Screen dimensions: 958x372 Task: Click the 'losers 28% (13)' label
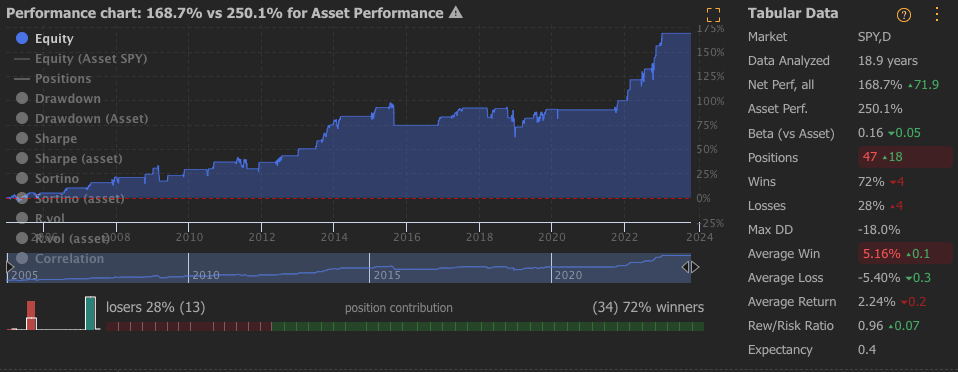tap(156, 307)
